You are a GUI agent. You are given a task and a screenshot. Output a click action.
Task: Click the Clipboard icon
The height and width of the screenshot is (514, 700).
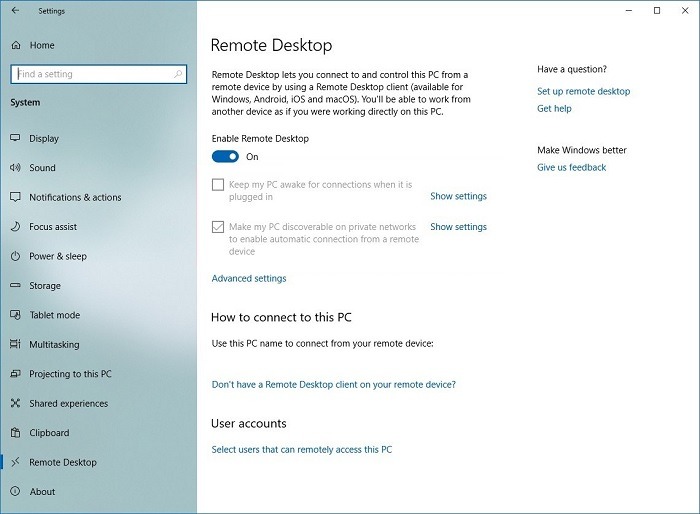15,433
